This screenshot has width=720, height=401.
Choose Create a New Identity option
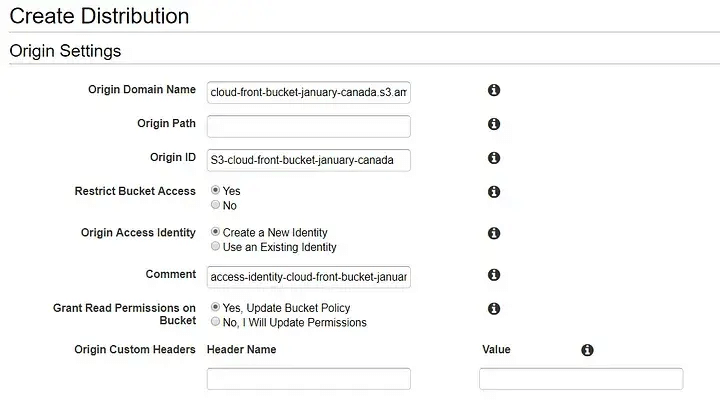216,232
